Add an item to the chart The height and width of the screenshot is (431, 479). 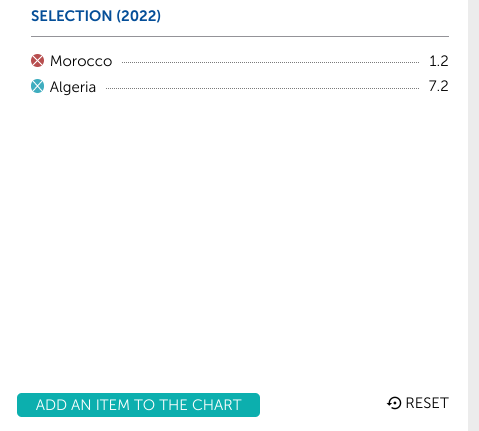pyautogui.click(x=138, y=405)
